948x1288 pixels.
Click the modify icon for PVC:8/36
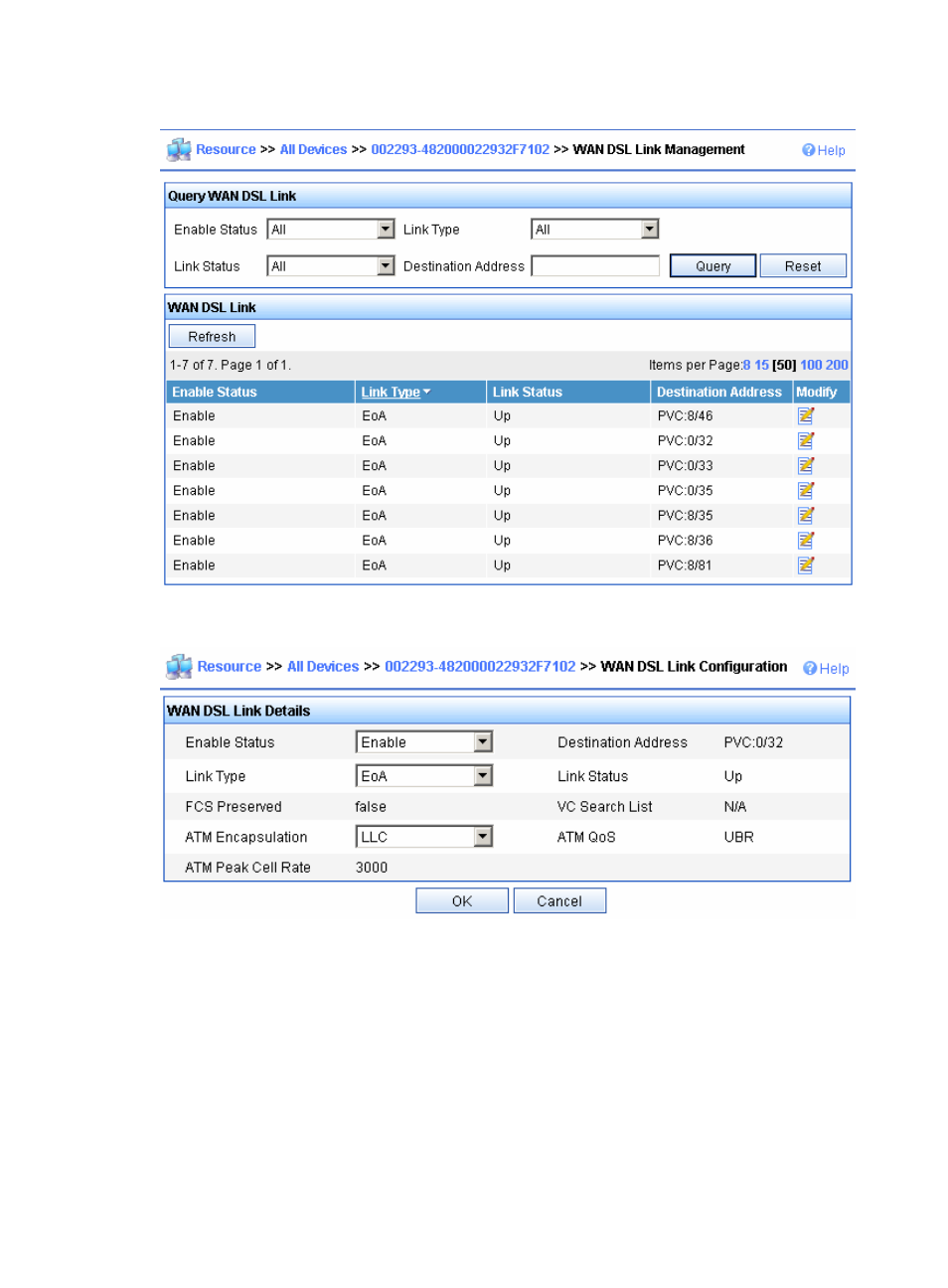click(x=806, y=540)
